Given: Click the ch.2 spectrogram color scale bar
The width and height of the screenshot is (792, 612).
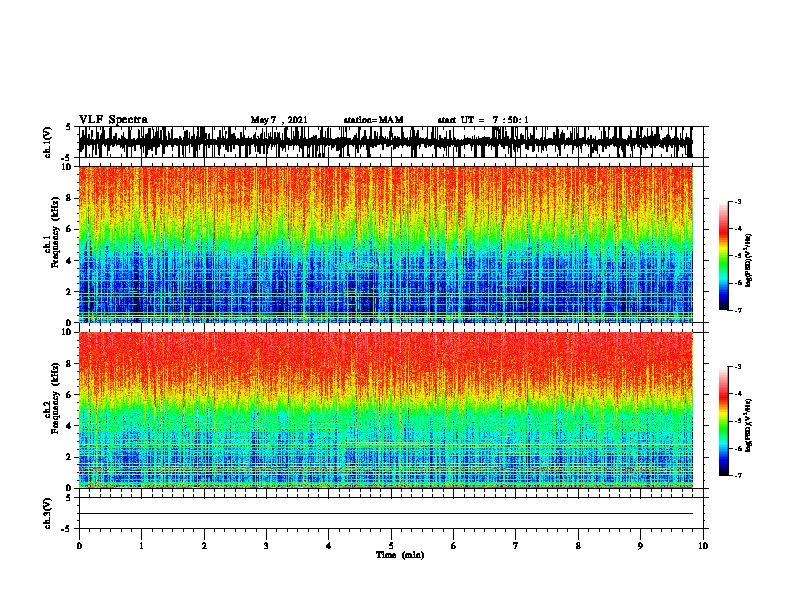Looking at the screenshot, I should [723, 421].
